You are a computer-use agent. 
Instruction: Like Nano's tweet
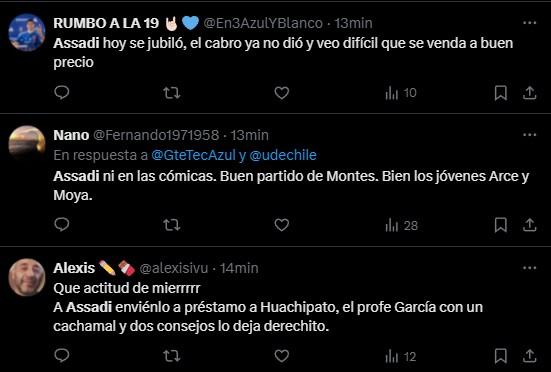point(281,225)
